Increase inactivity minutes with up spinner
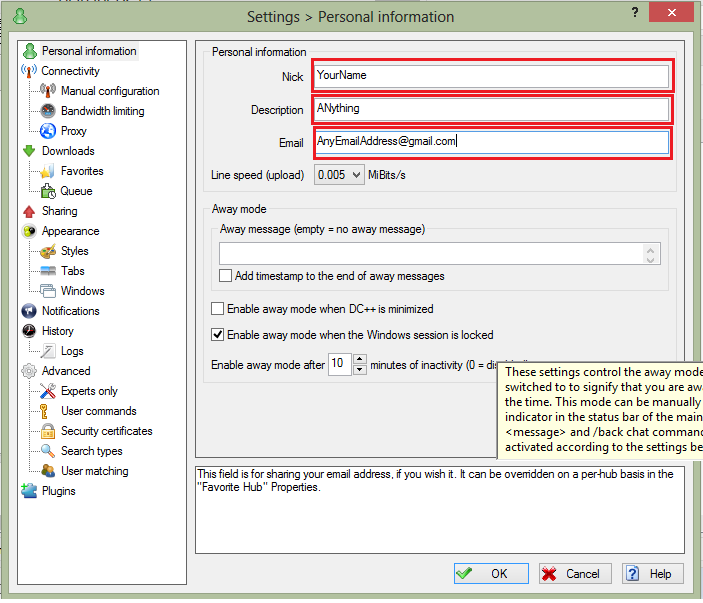 (360, 359)
